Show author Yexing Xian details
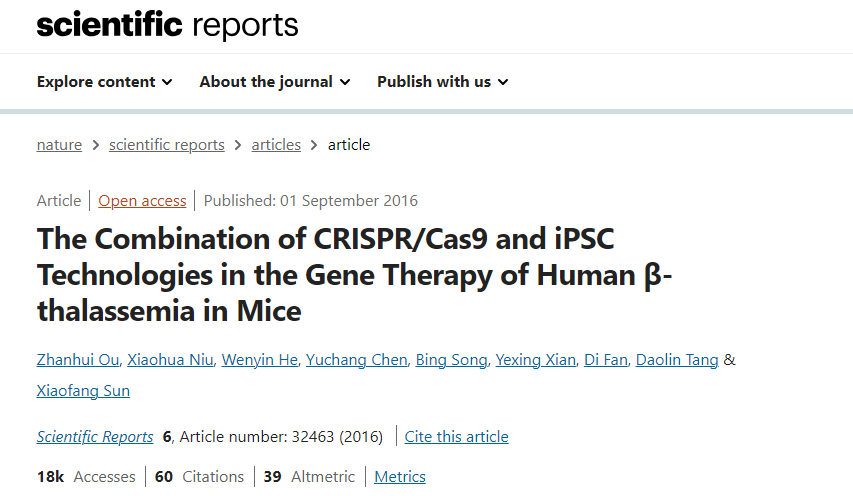Image resolution: width=853 pixels, height=496 pixels. (535, 359)
